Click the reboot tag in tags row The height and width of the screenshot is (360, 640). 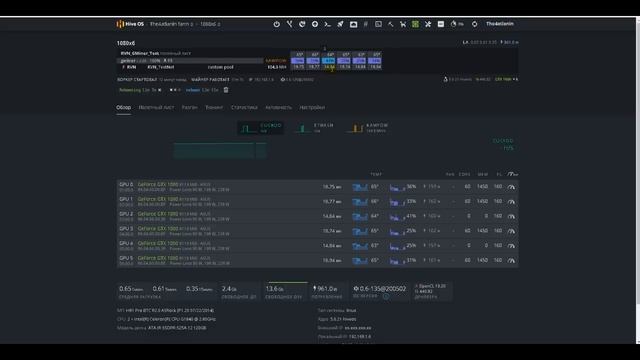(x=202, y=90)
